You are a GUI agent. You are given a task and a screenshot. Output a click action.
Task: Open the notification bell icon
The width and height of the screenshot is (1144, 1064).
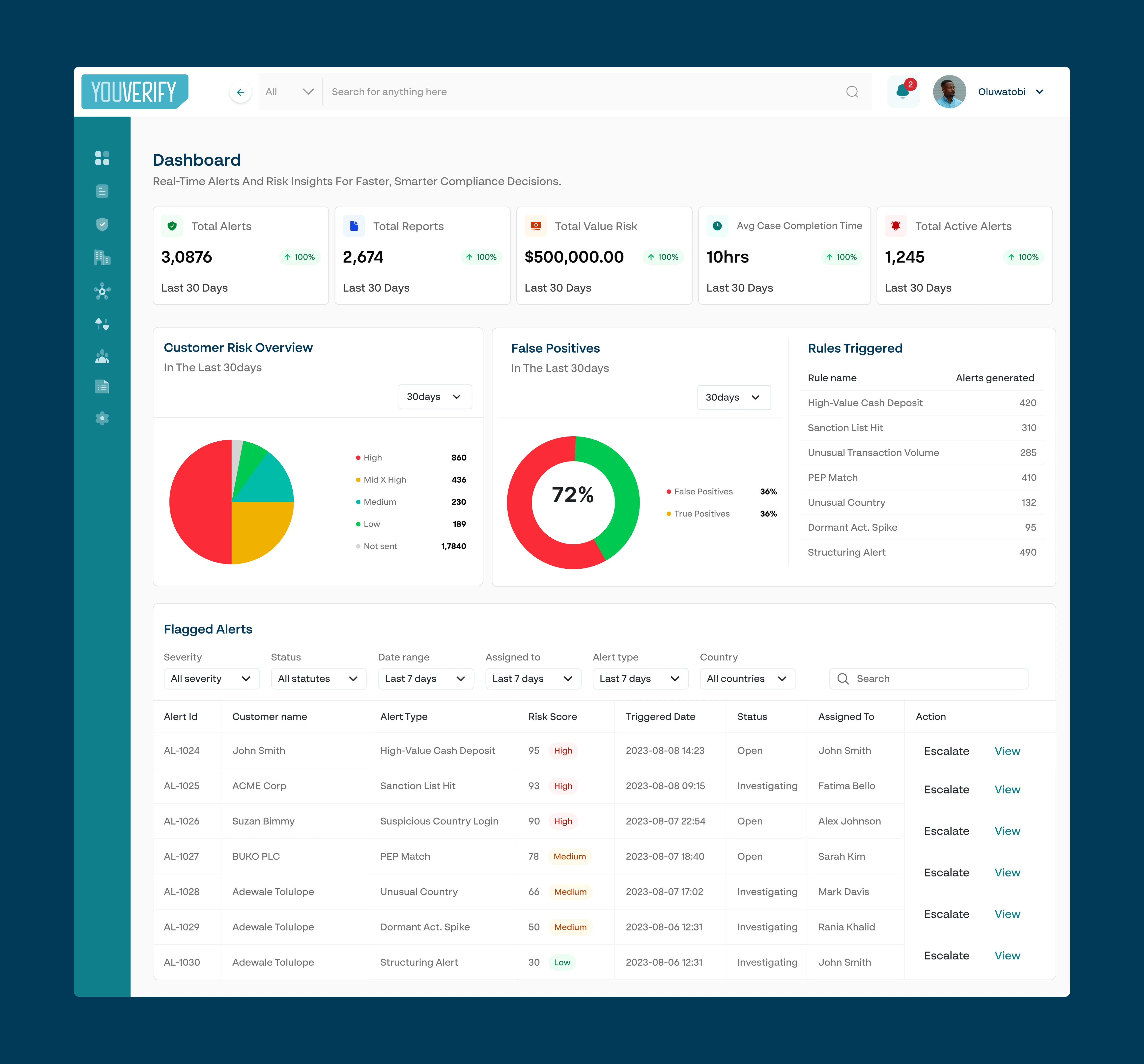coord(902,92)
